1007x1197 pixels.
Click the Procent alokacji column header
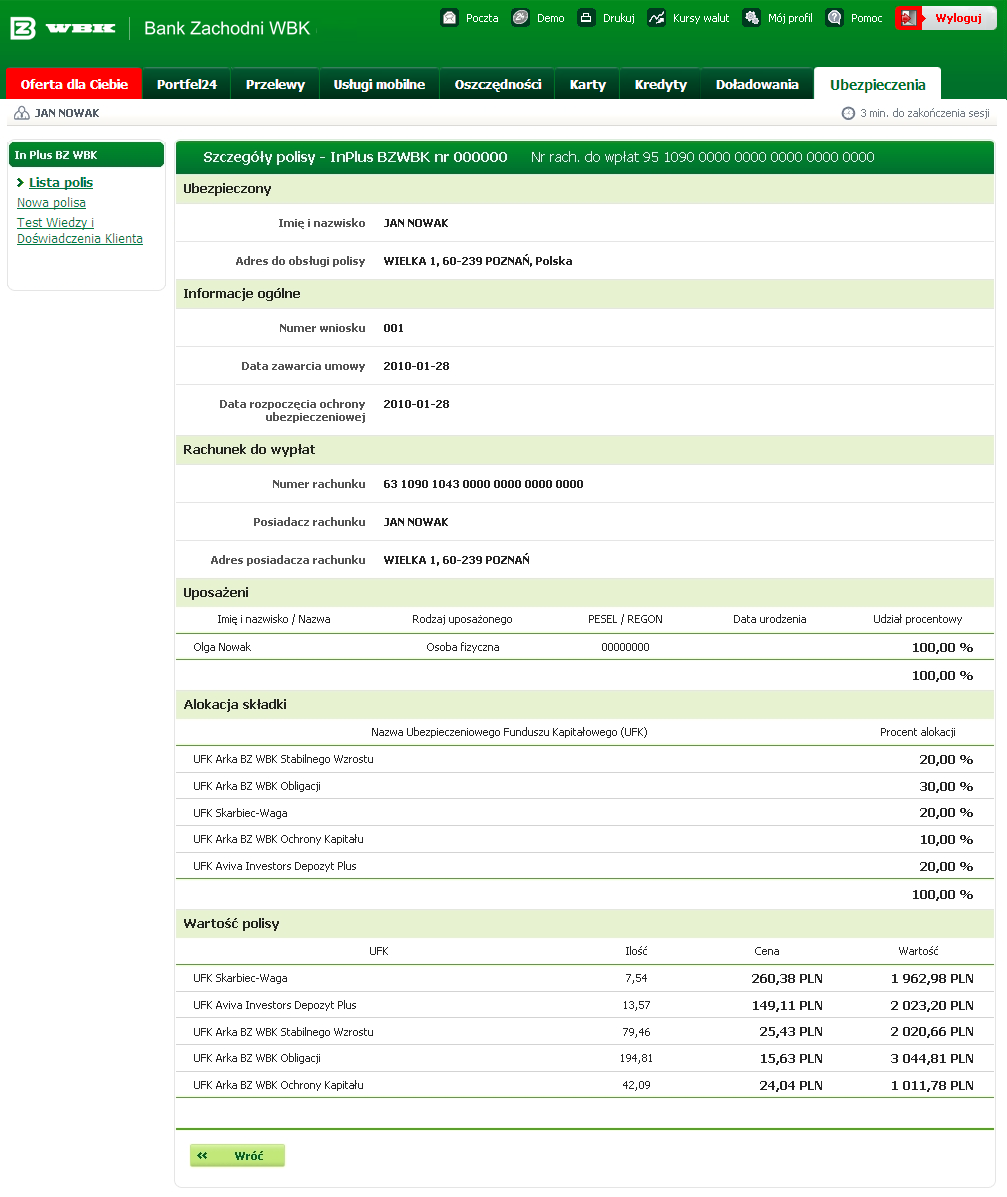(918, 732)
